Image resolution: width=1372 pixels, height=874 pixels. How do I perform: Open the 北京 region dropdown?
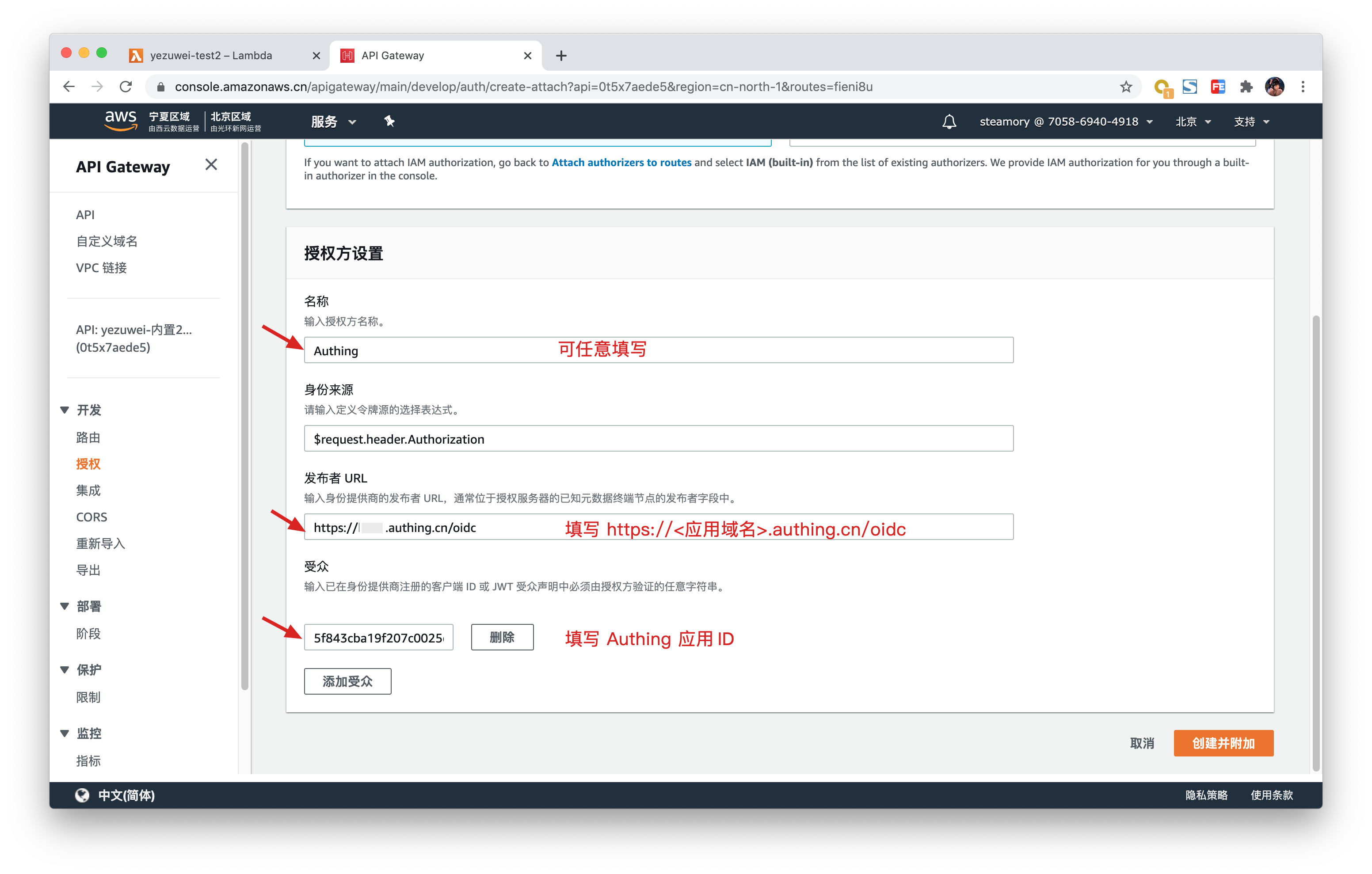(x=1193, y=122)
